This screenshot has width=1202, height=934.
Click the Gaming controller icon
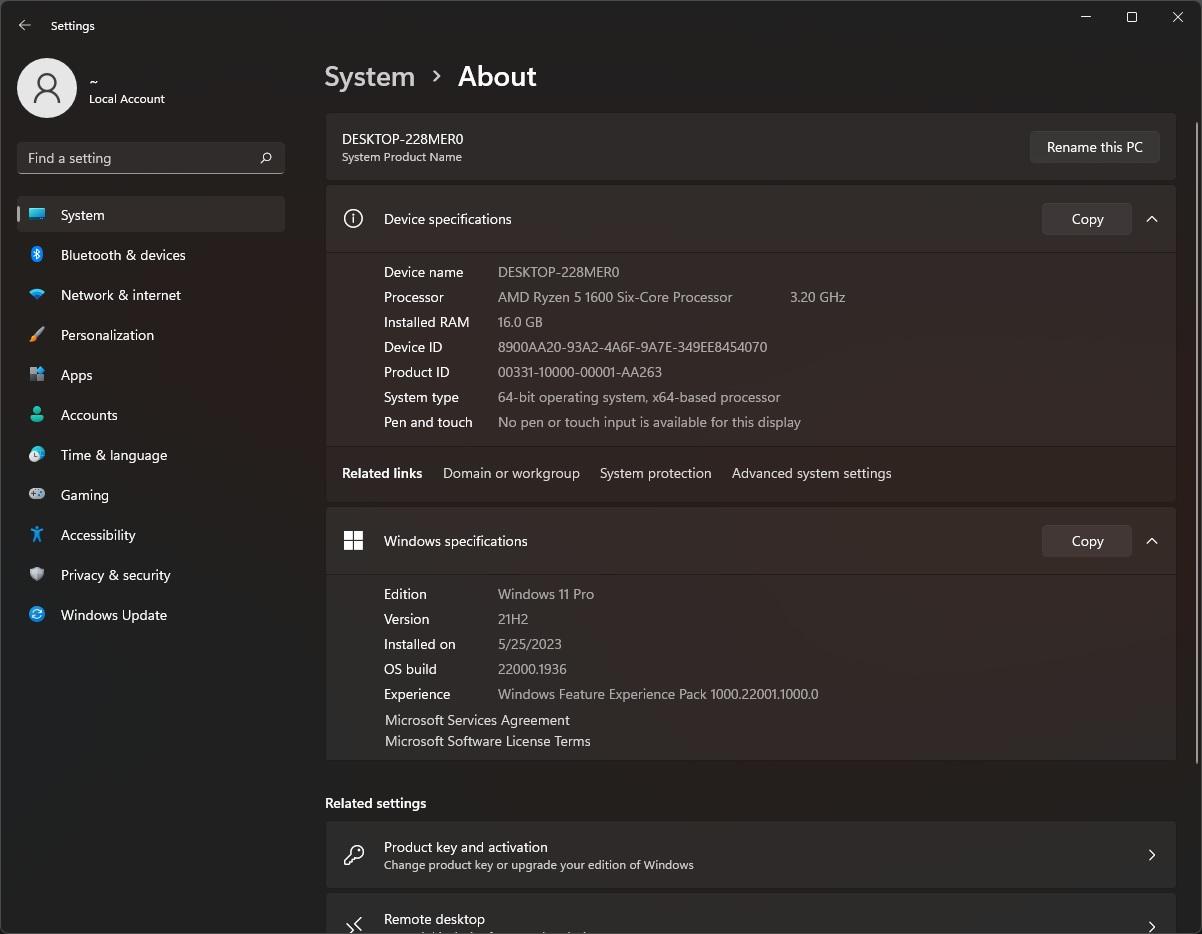click(37, 495)
